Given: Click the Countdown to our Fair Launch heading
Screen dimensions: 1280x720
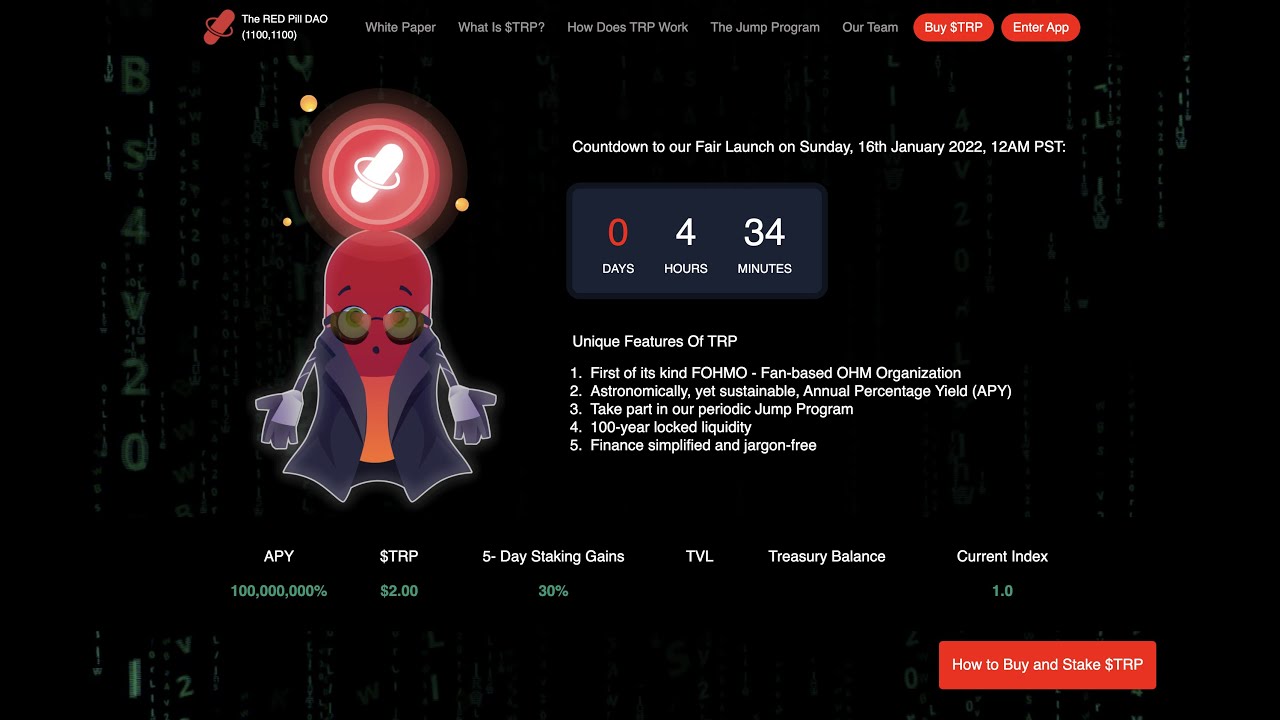Looking at the screenshot, I should pyautogui.click(x=819, y=147).
